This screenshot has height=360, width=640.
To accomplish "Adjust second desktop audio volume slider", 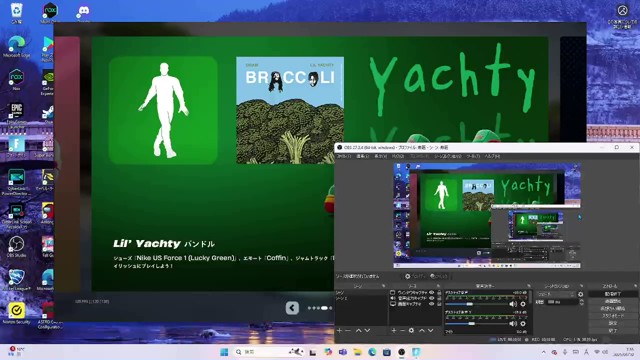I will coord(476,324).
